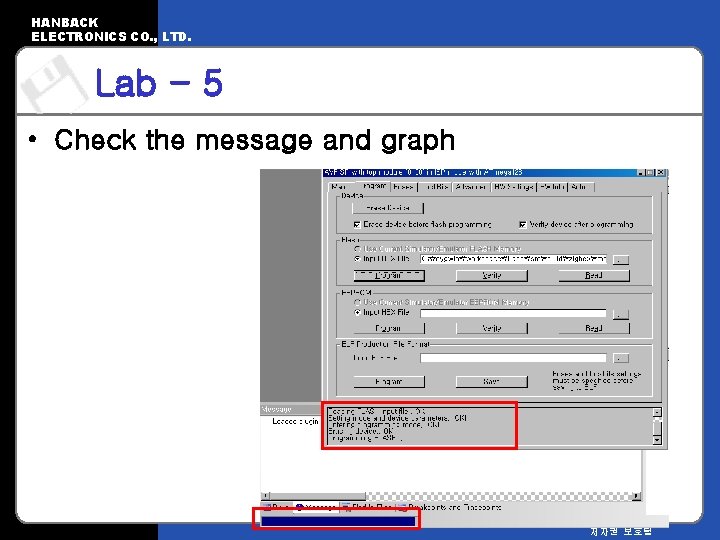720x540 pixels.
Task: Select the Message tab icon at bottom
Action: 300,507
